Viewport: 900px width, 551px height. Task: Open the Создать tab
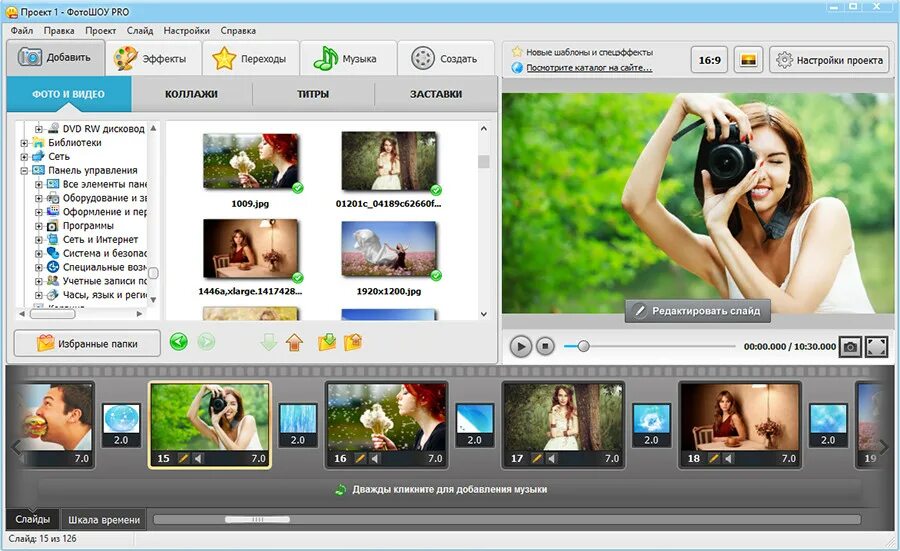point(445,59)
